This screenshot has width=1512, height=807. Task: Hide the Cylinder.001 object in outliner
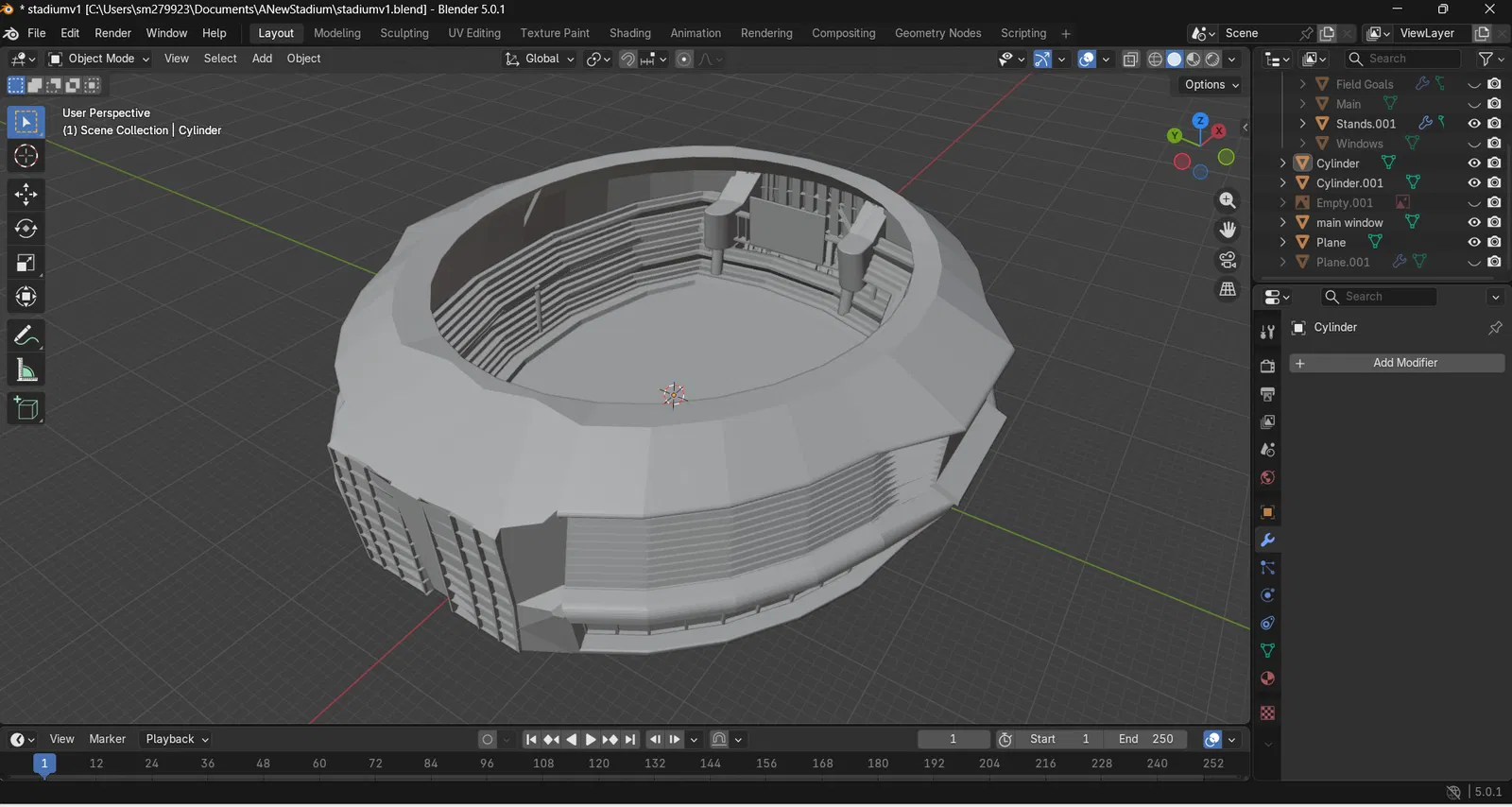point(1473,183)
